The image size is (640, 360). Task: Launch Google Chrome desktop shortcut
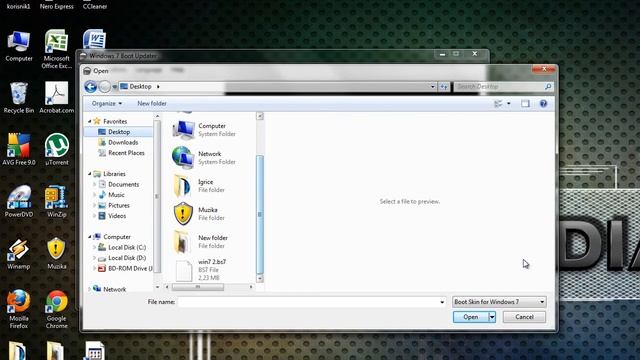coord(56,309)
